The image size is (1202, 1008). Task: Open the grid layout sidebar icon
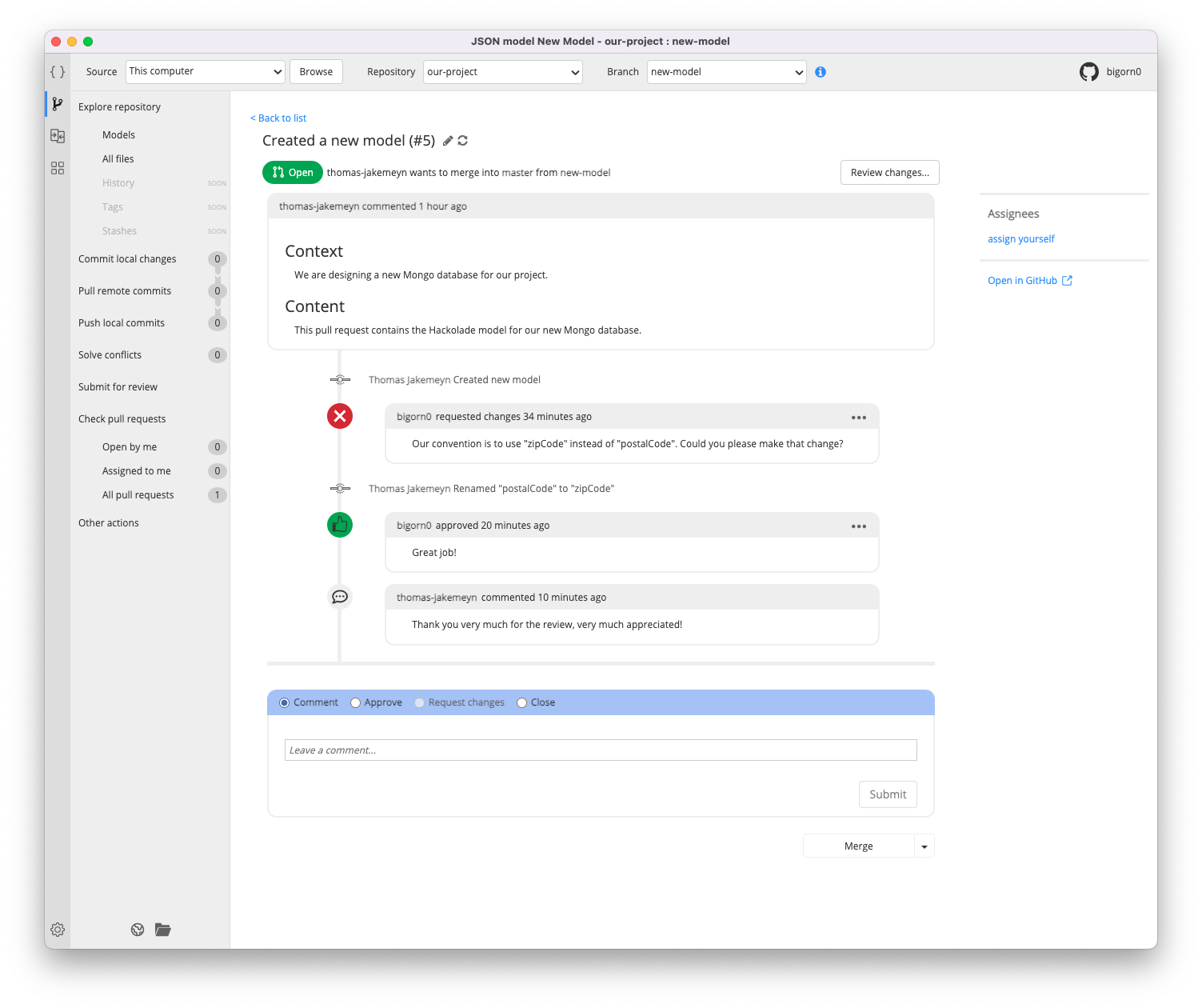(57, 168)
